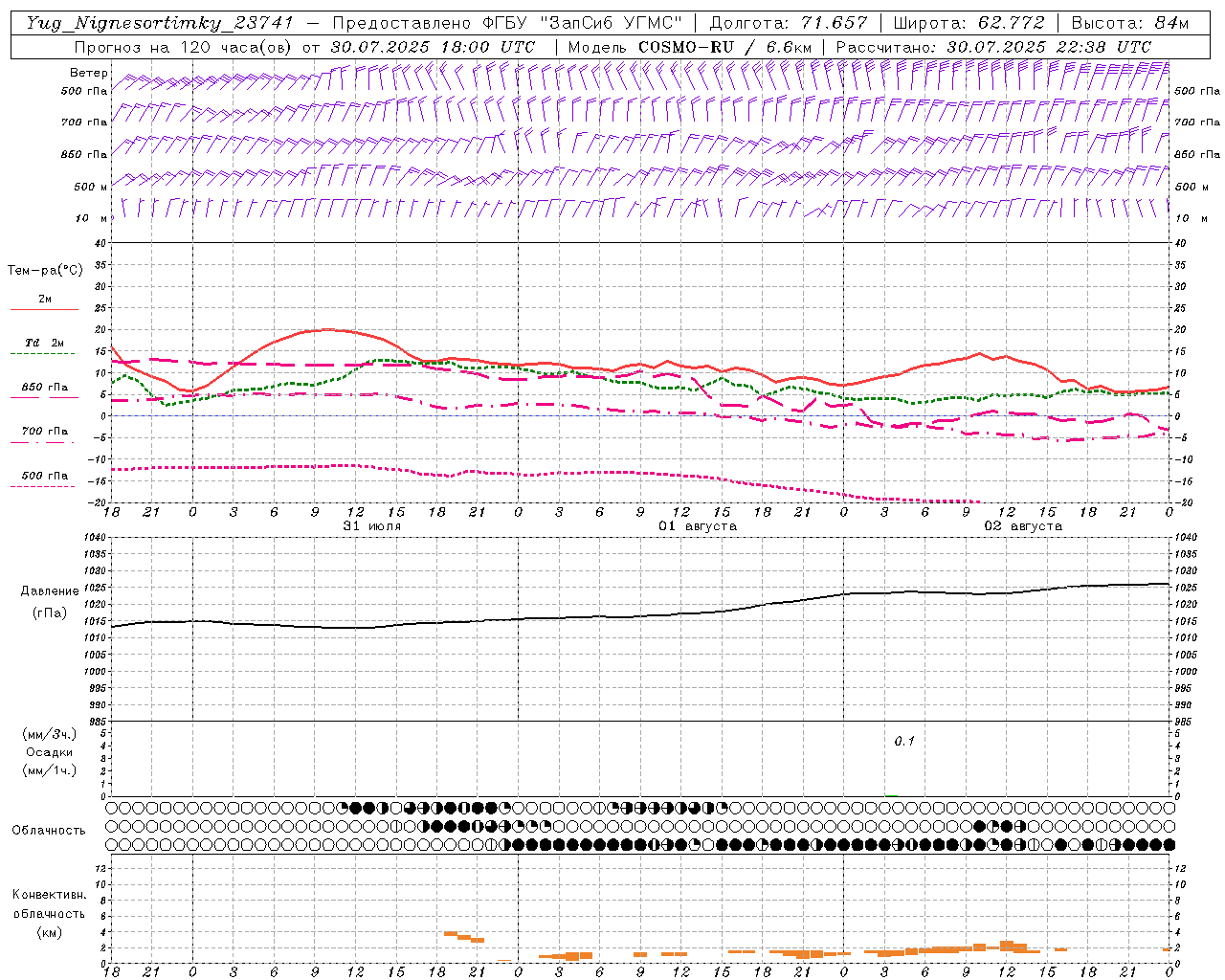This screenshot has width=1225, height=980.
Task: Select the Модель COSMO-RU / 6.6км text
Action: point(690,47)
